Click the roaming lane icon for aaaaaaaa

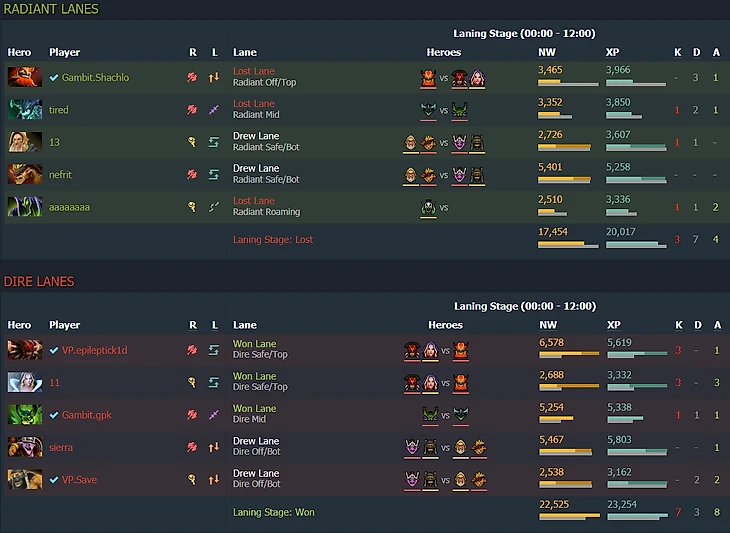[213, 207]
